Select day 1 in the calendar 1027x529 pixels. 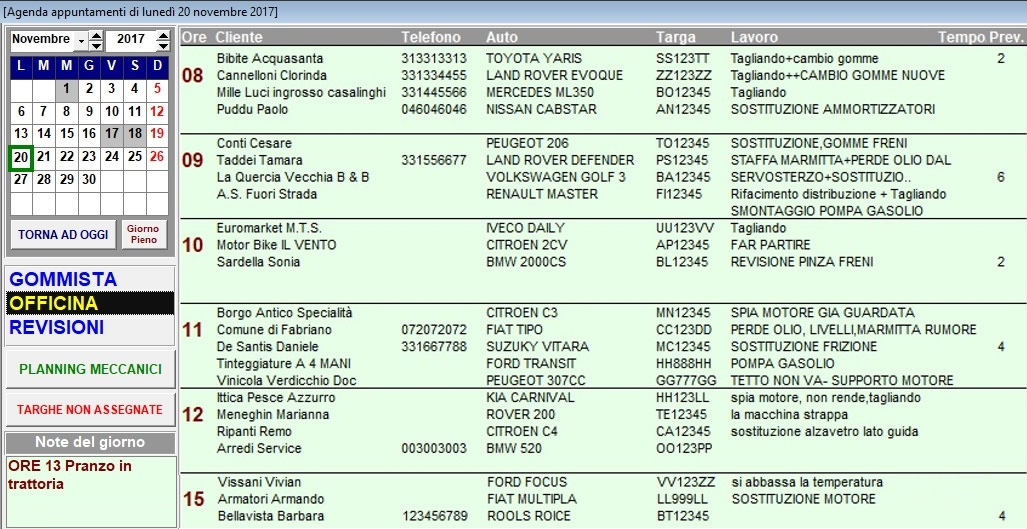67,89
